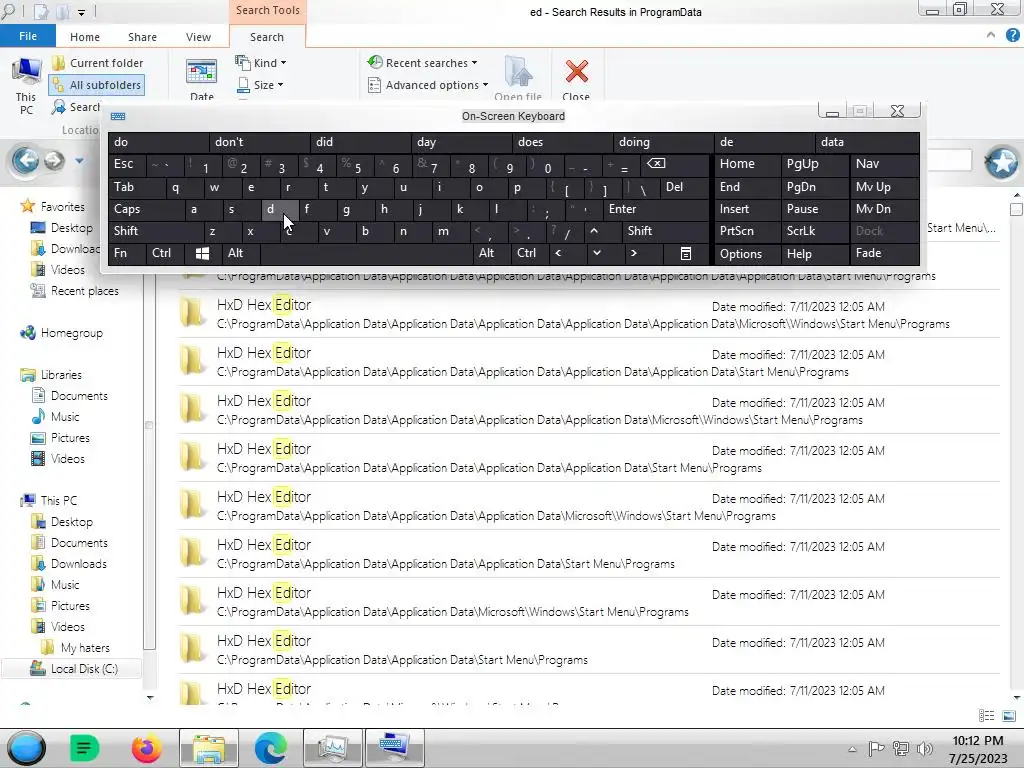The height and width of the screenshot is (768, 1024).
Task: Open the Size filter dropdown
Action: (x=260, y=85)
